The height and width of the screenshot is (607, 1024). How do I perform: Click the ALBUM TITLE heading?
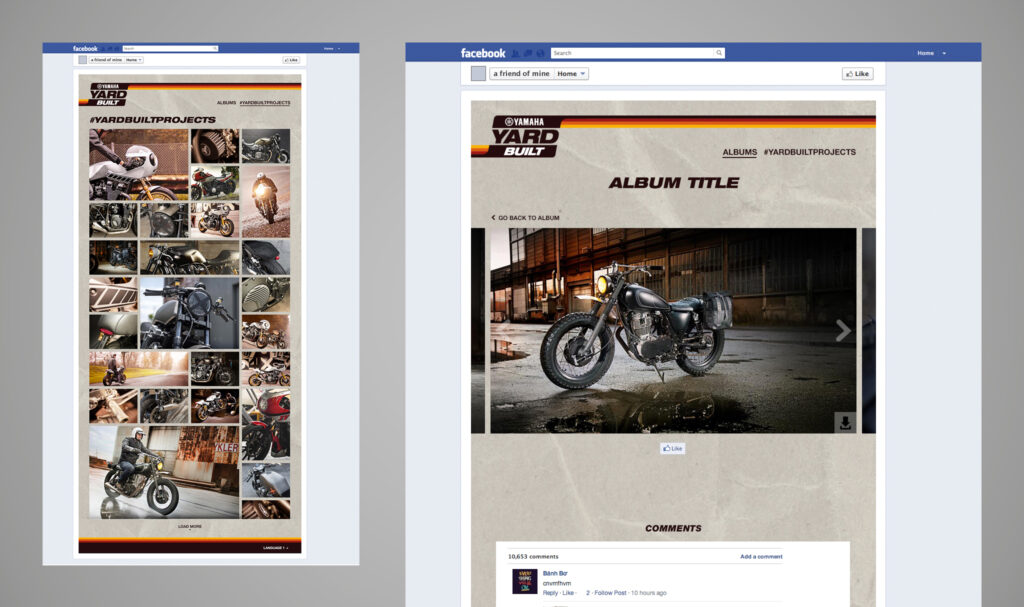point(673,183)
